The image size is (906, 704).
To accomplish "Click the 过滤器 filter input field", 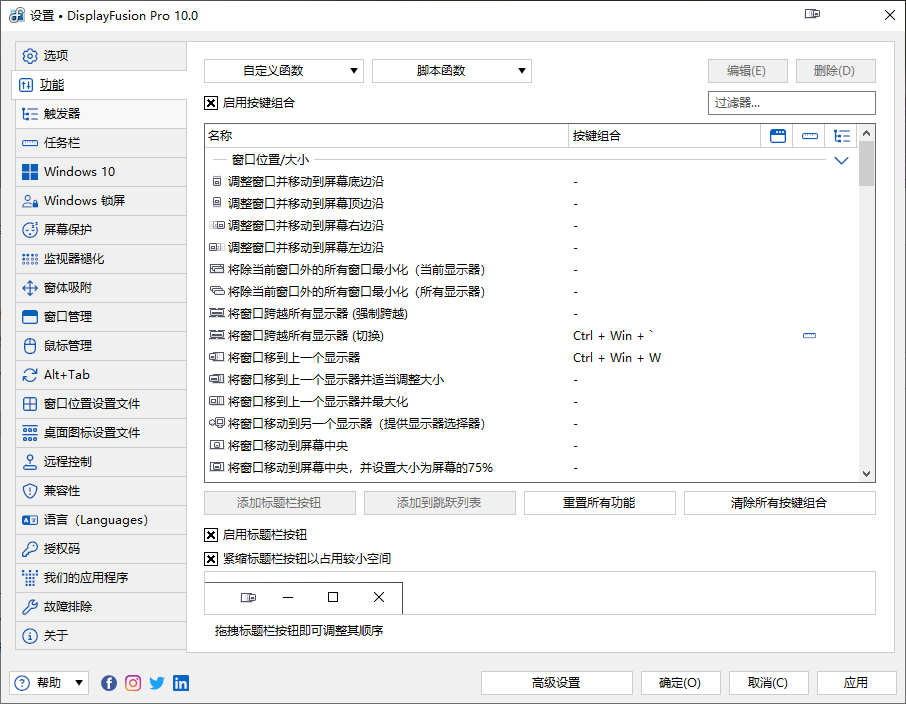I will pyautogui.click(x=791, y=103).
